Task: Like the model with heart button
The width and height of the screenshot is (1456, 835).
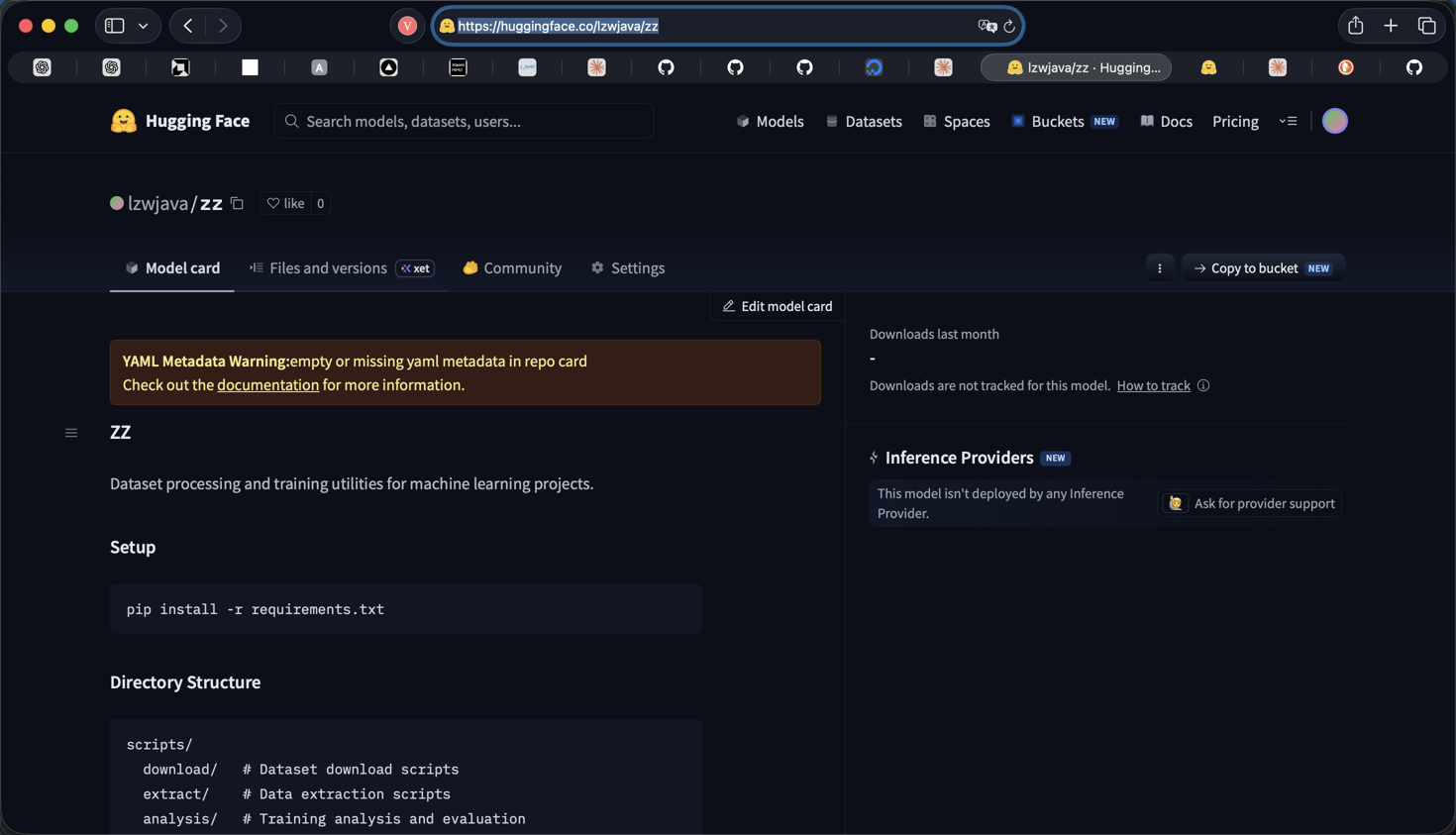Action: point(285,203)
